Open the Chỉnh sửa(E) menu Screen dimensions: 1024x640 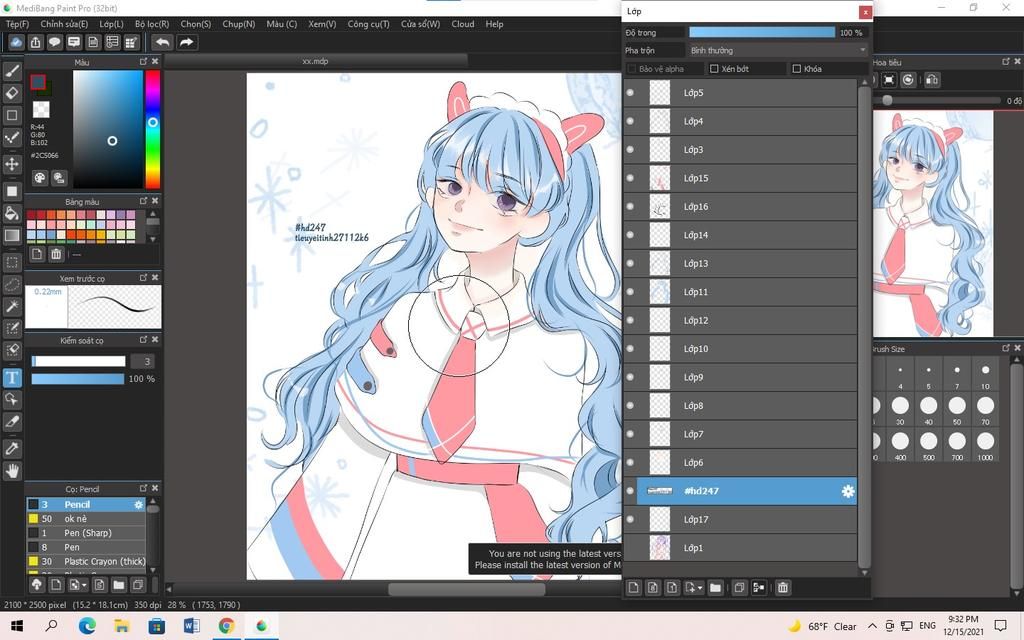click(64, 24)
